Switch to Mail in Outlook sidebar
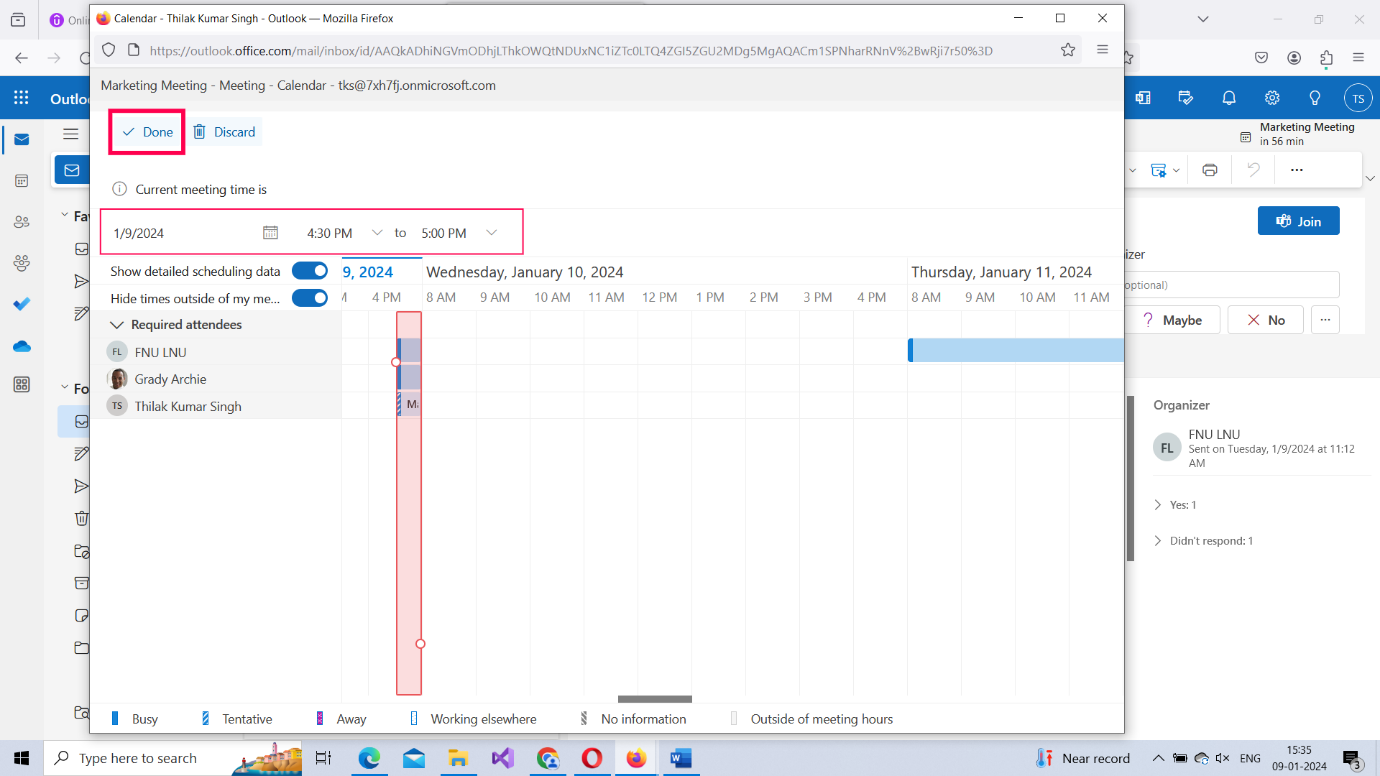This screenshot has width=1380, height=776. click(x=21, y=140)
